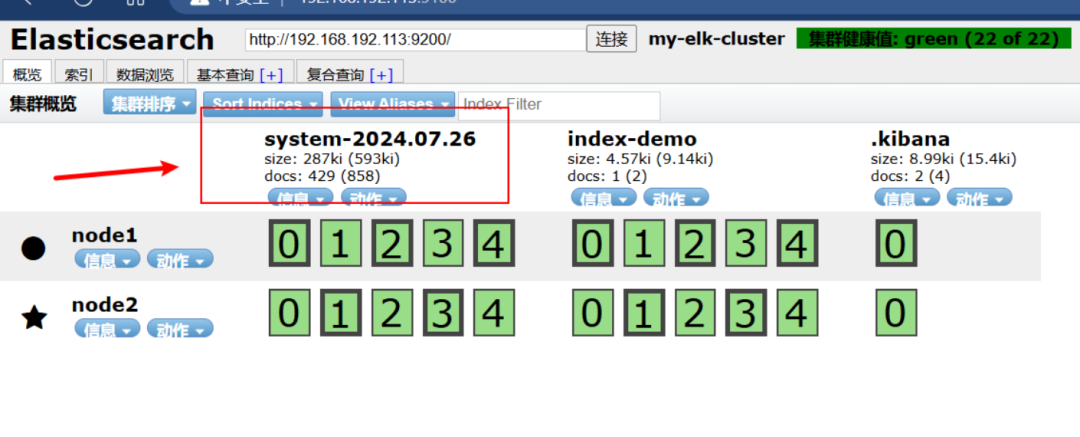Click the system-2024.07.26 index name
1080x437 pixels.
coord(370,139)
